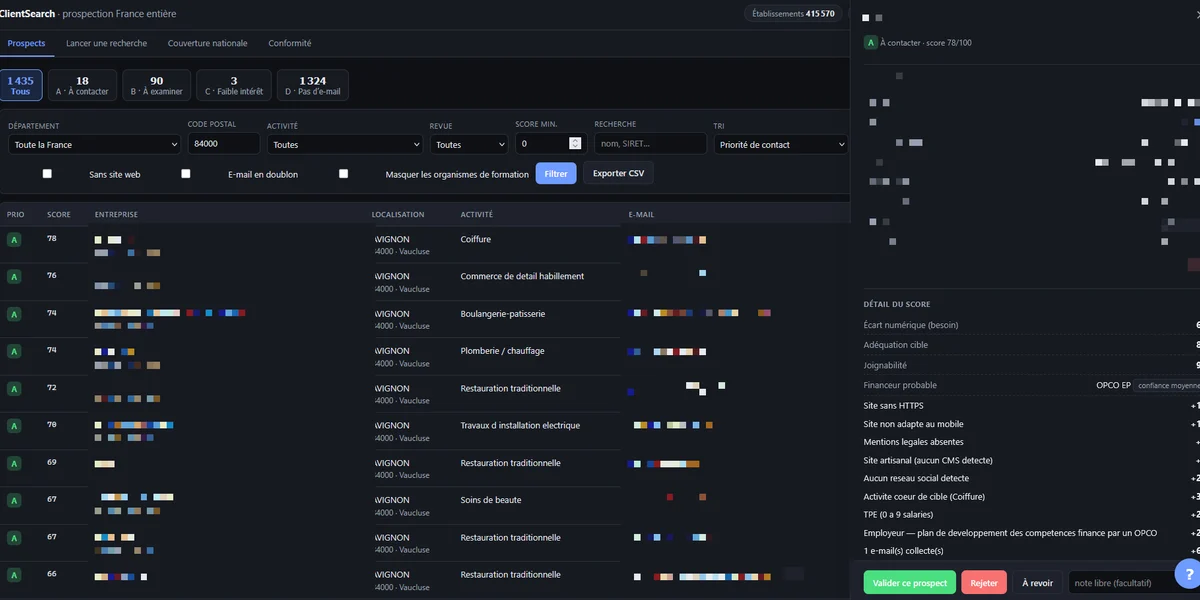Click priority A badge in score 76 row
Viewport: 1200px width, 600px height.
pos(14,277)
